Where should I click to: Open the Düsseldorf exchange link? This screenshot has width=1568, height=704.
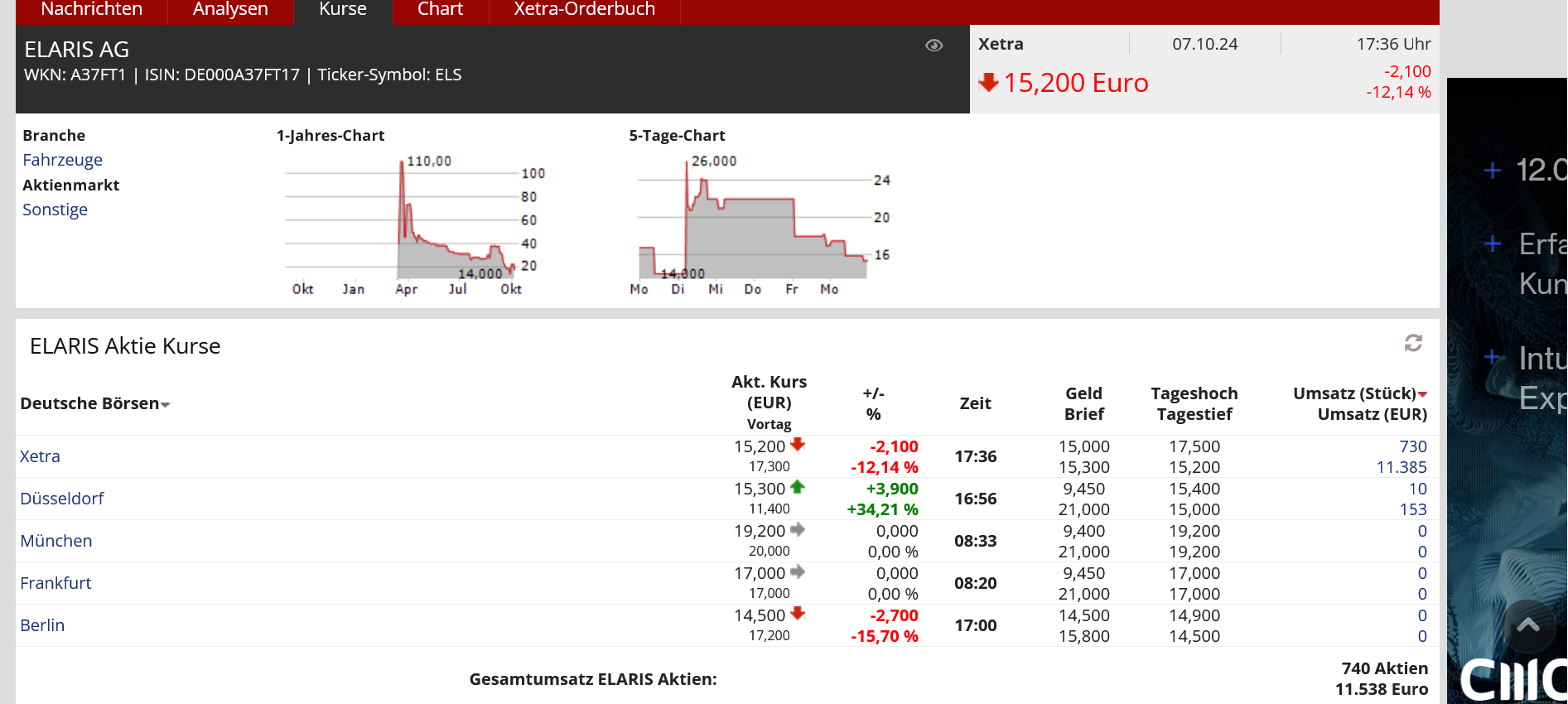[x=62, y=499]
